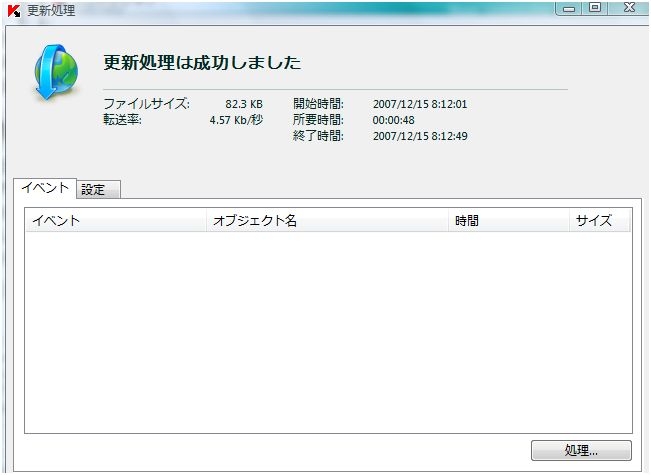Sort by the 時間 column header

[509, 220]
